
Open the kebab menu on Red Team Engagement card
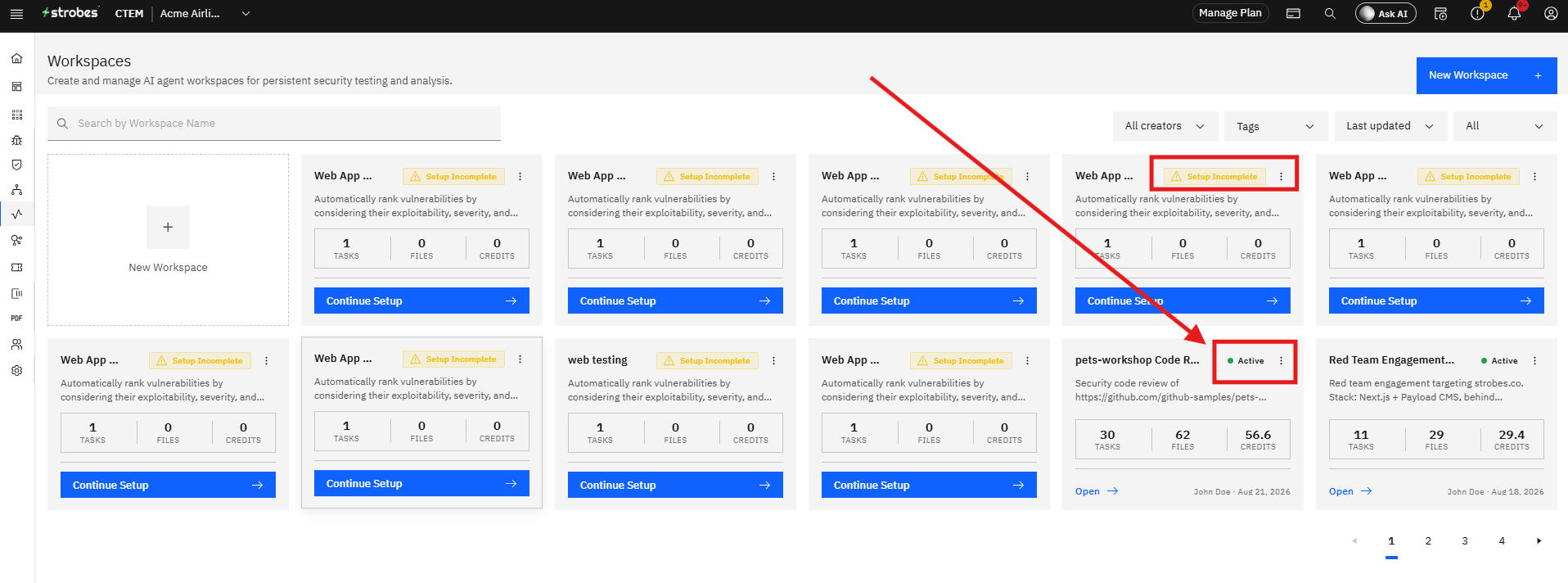1534,360
